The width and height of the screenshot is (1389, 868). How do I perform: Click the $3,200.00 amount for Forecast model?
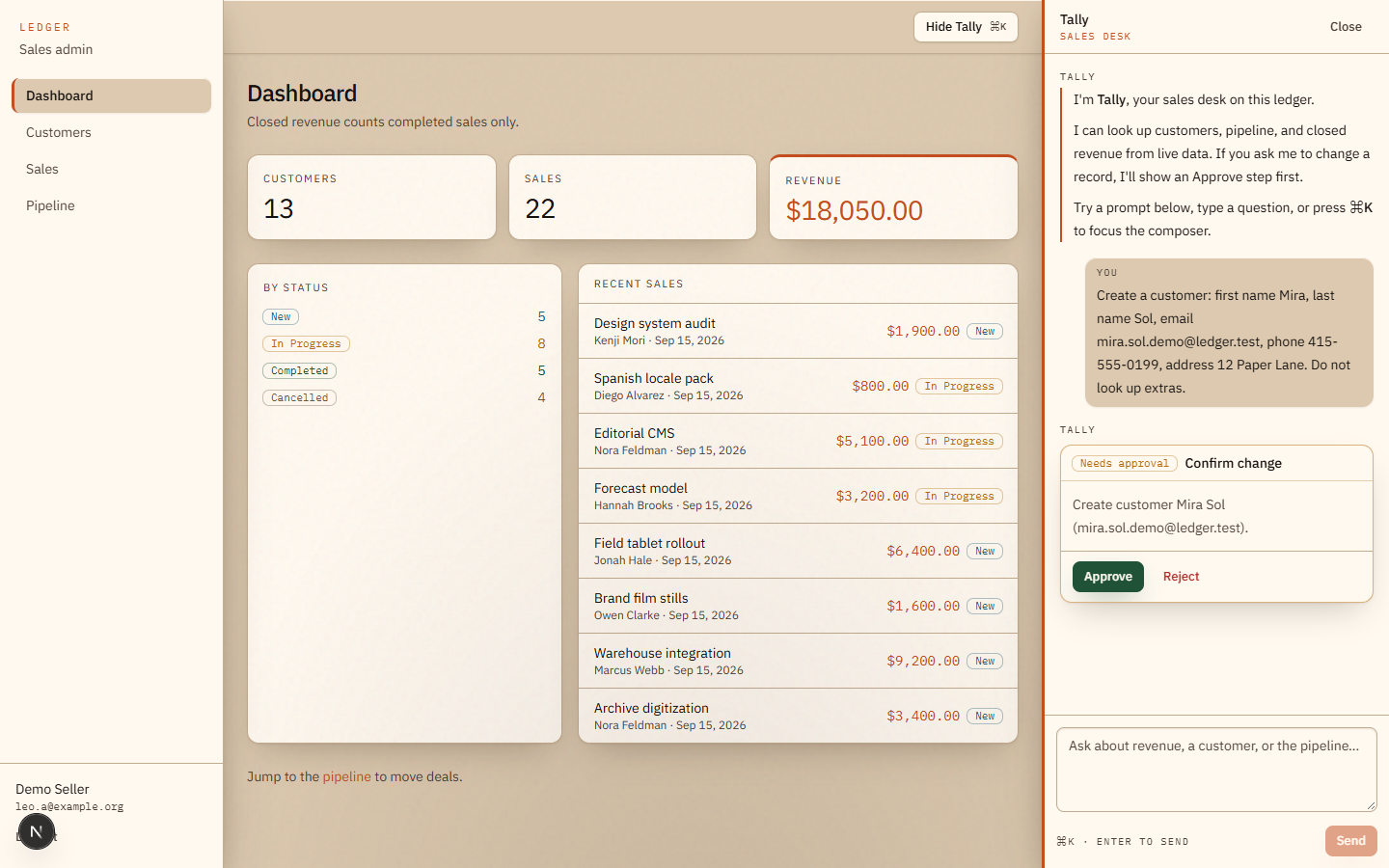pyautogui.click(x=872, y=496)
